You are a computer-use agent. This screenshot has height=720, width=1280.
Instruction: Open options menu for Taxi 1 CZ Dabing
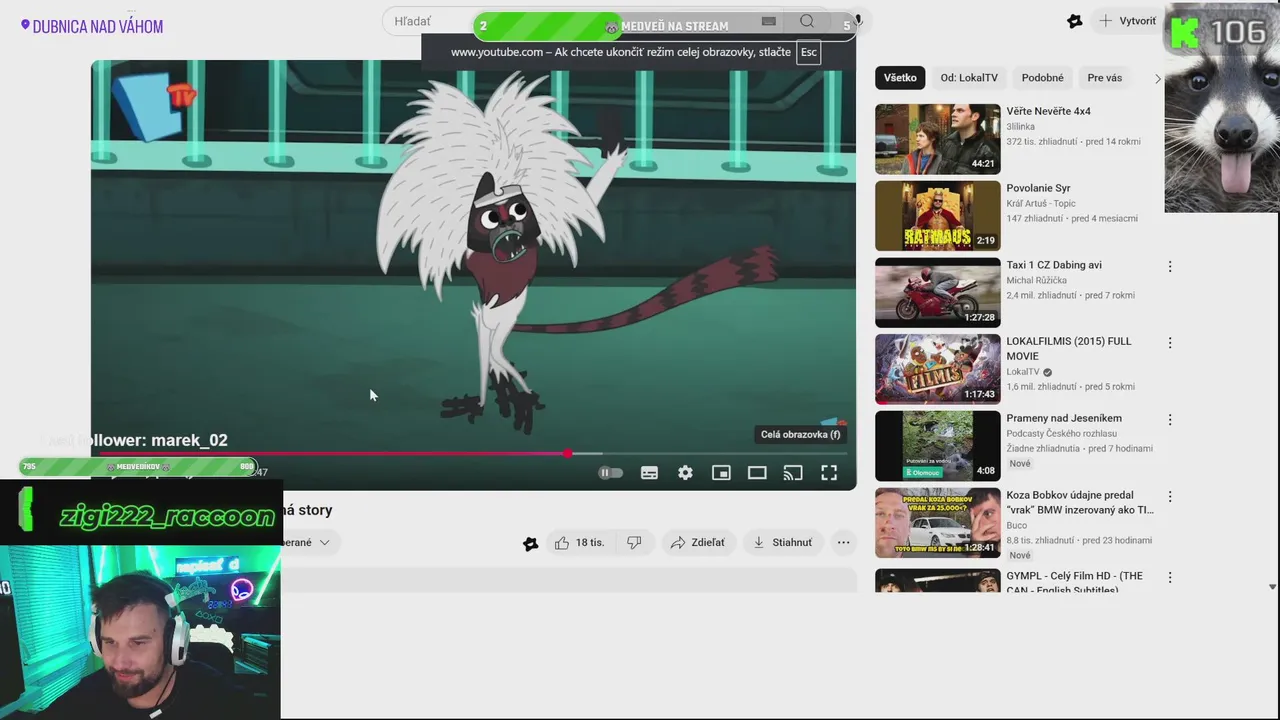point(1169,267)
